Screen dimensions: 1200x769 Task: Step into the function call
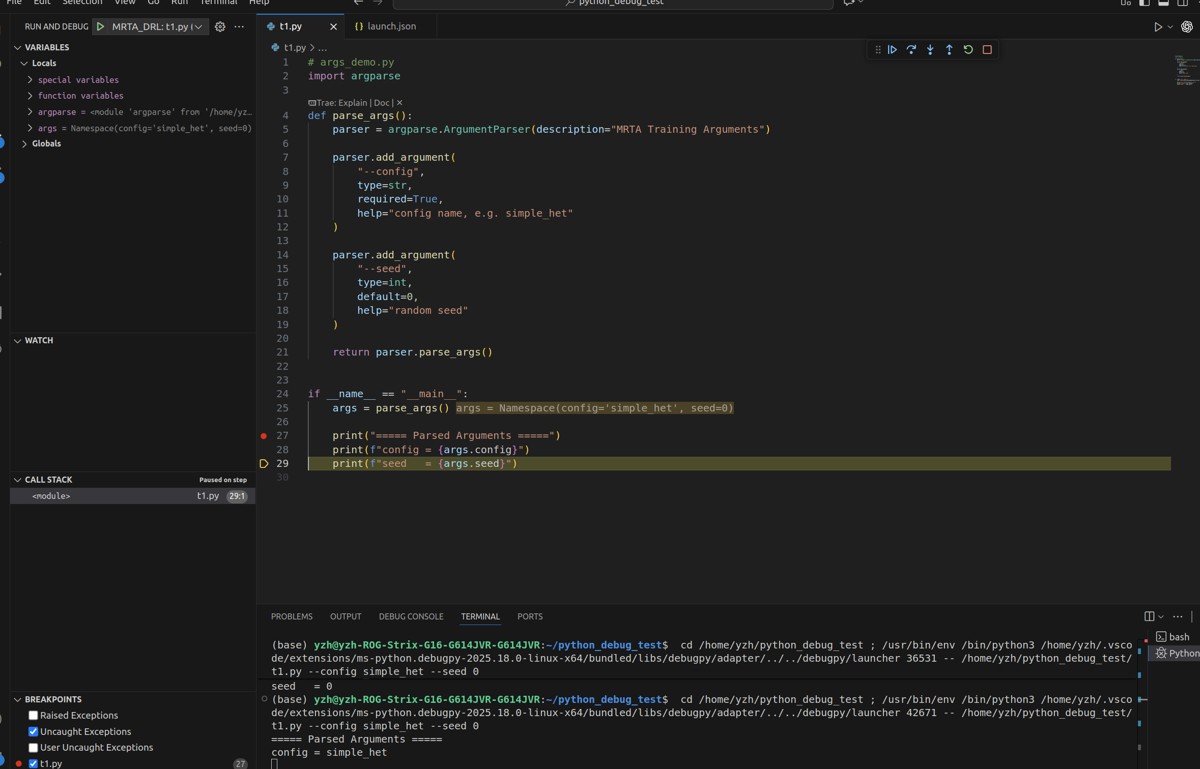pyautogui.click(x=930, y=50)
